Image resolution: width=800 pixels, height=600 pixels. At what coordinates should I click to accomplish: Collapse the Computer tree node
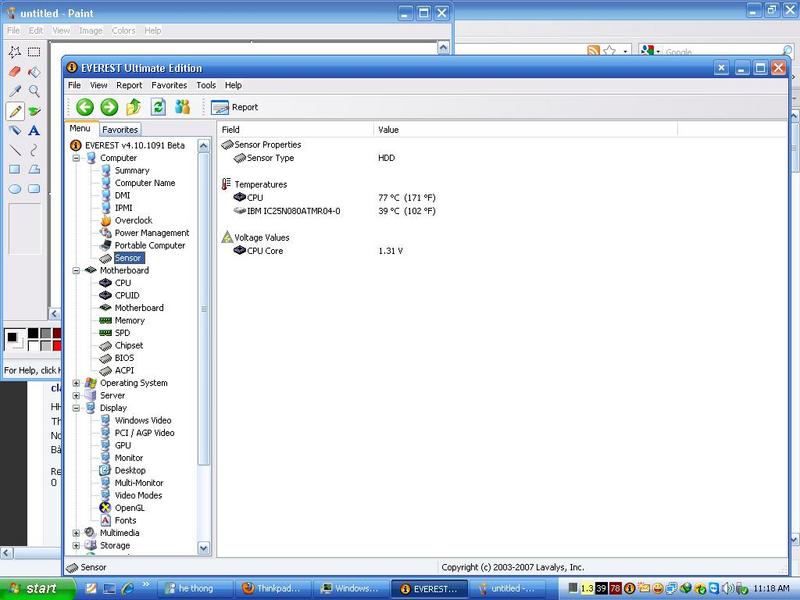click(76, 158)
